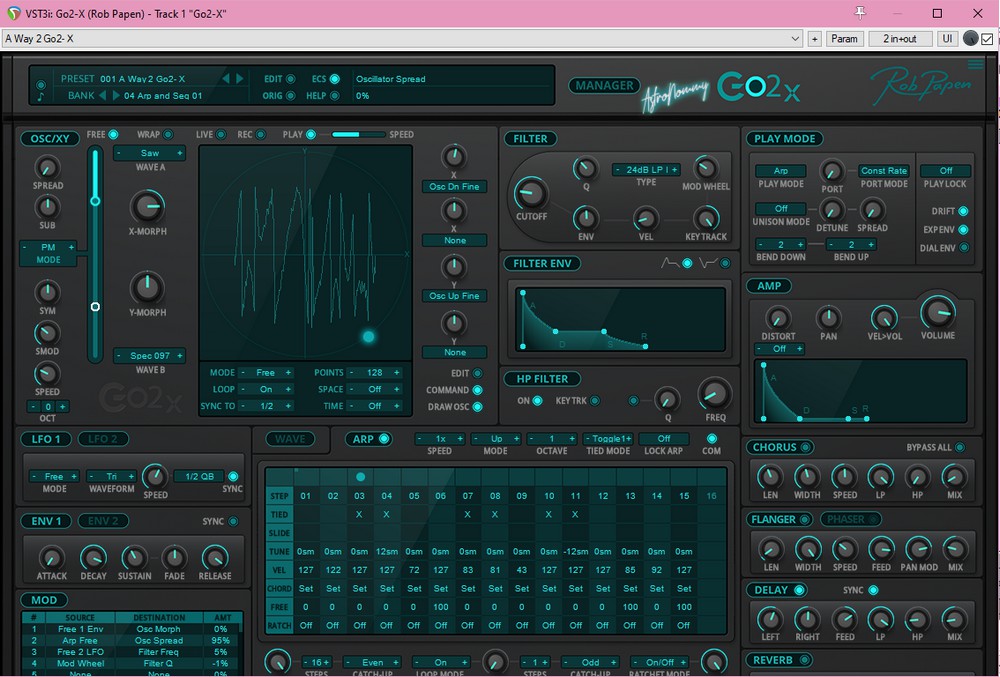The width and height of the screenshot is (1000, 677).
Task: Switch to the LFO 2 tab
Action: pos(103,439)
